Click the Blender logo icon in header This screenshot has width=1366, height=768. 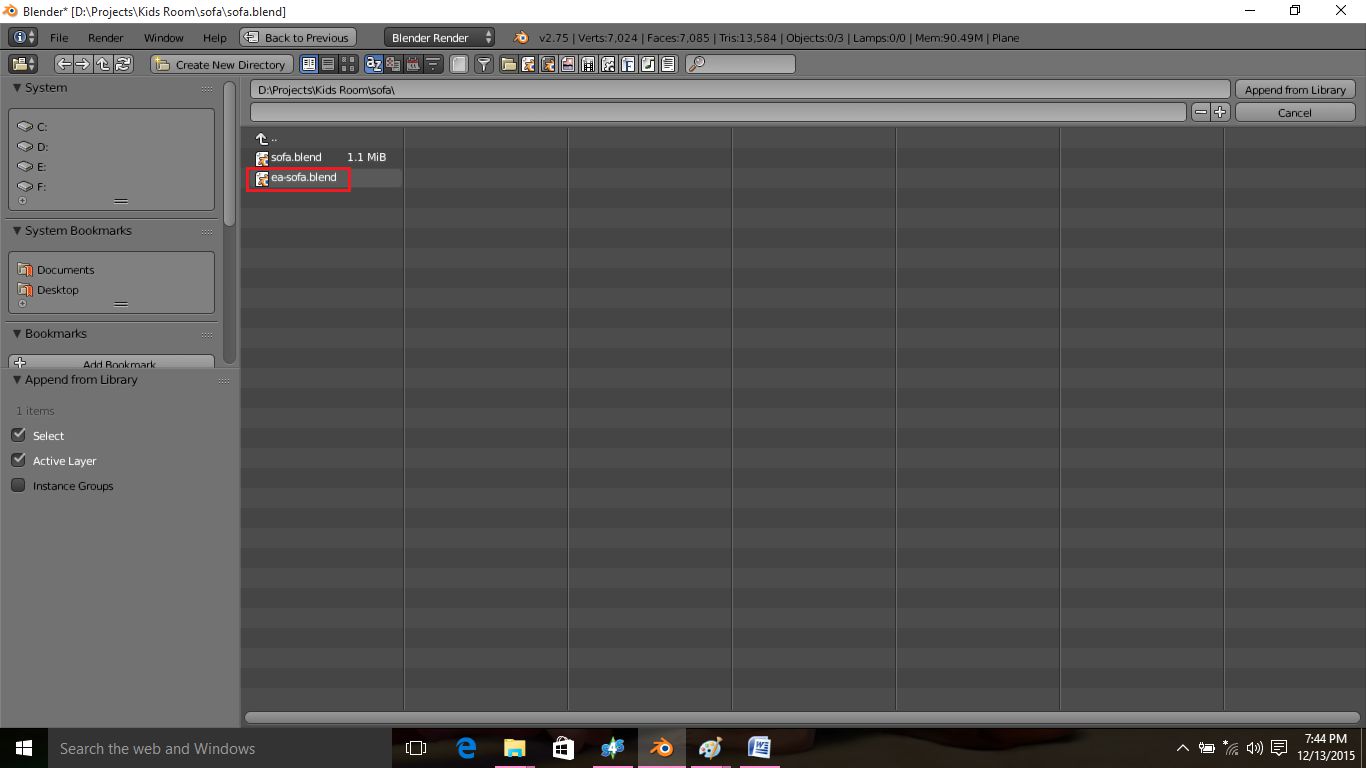[x=521, y=37]
